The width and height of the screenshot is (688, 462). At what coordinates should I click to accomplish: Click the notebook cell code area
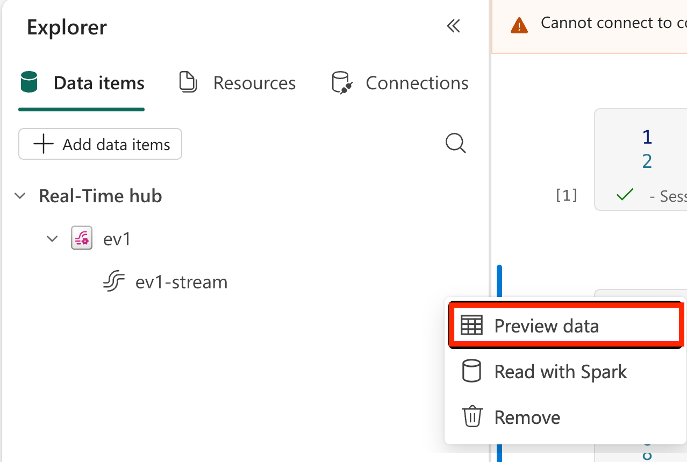660,150
